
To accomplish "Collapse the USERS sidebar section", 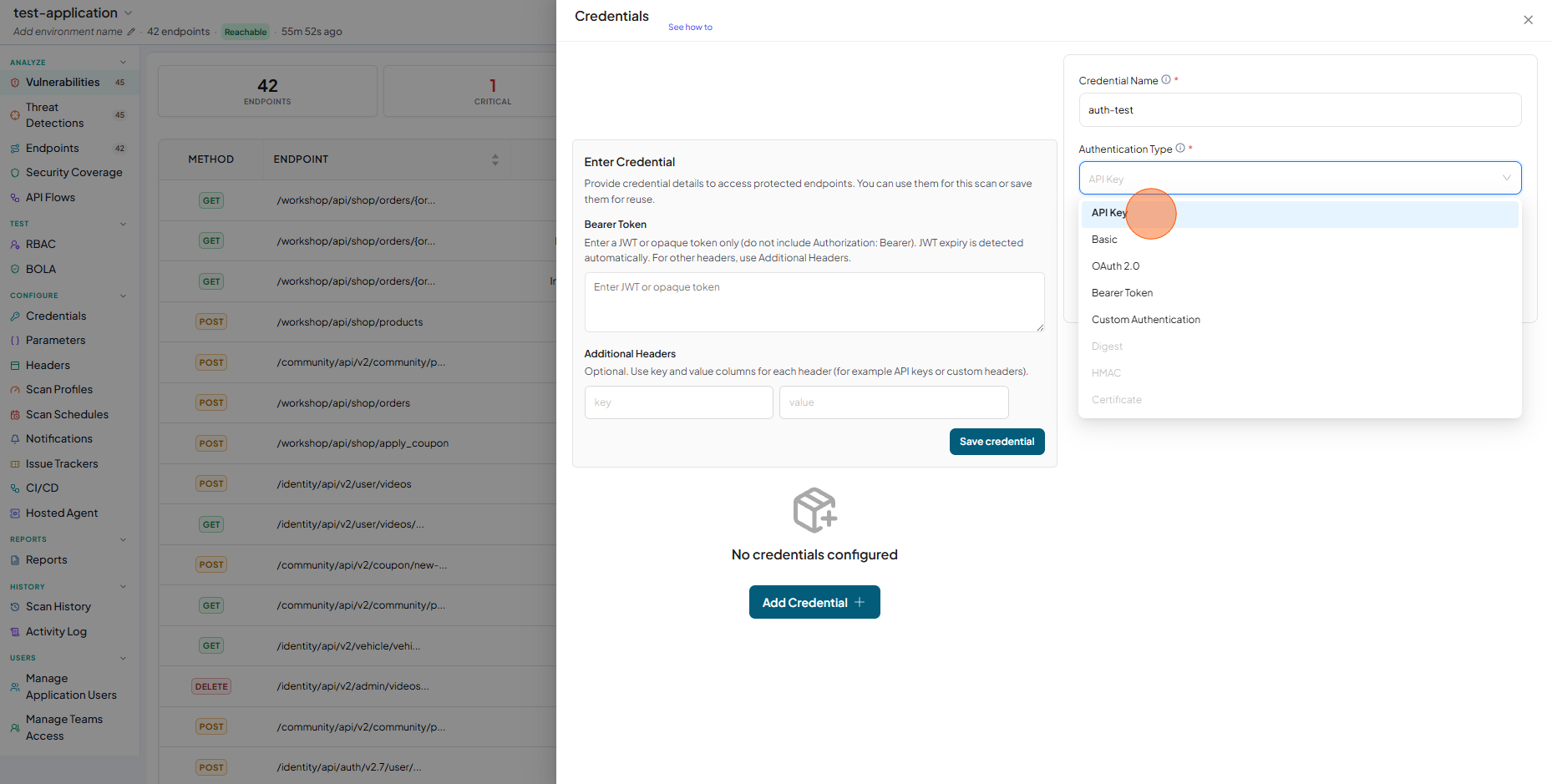I will click(124, 658).
